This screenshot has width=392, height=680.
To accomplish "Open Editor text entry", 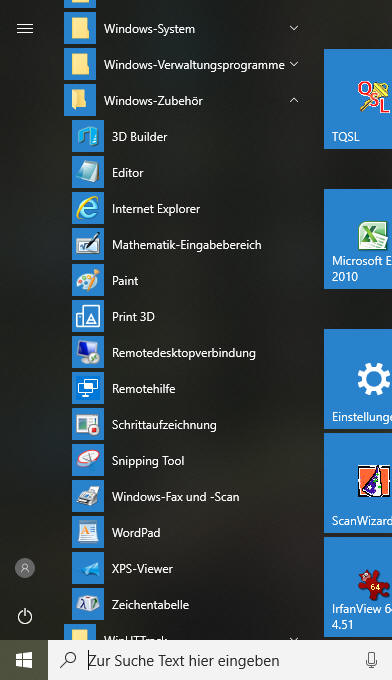I will coord(127,173).
